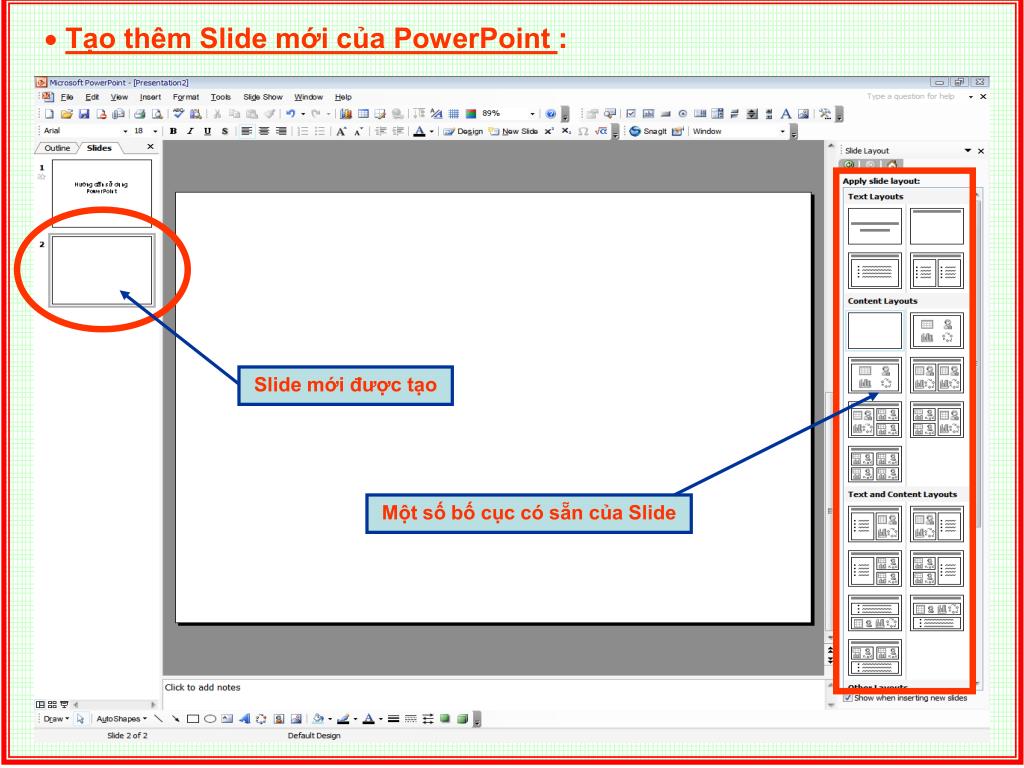Insert WordArt from drawing toolbar
This screenshot has height=768, width=1024.
coord(244,719)
